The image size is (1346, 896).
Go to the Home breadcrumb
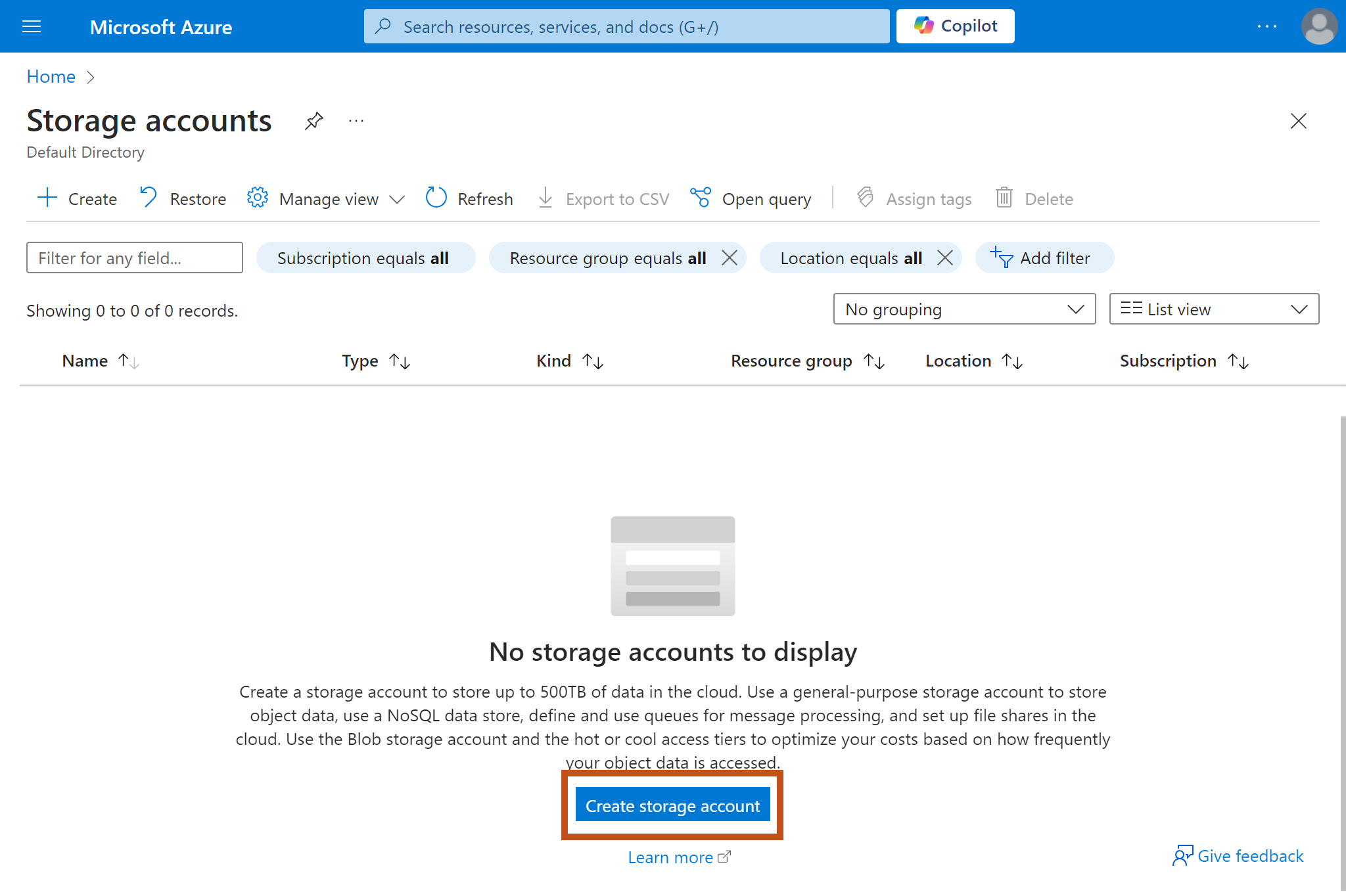[51, 77]
